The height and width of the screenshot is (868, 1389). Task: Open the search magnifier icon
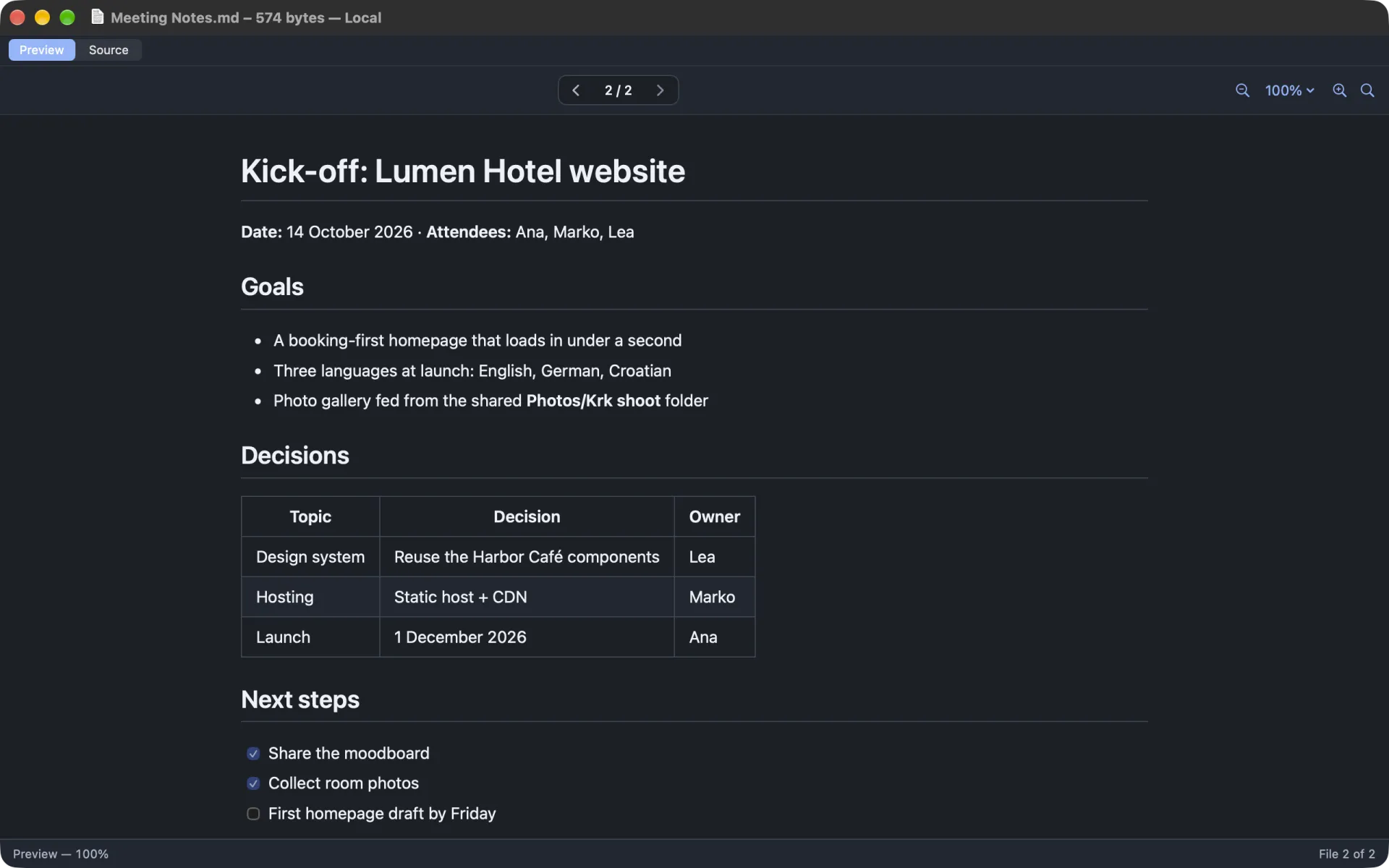(x=1367, y=90)
